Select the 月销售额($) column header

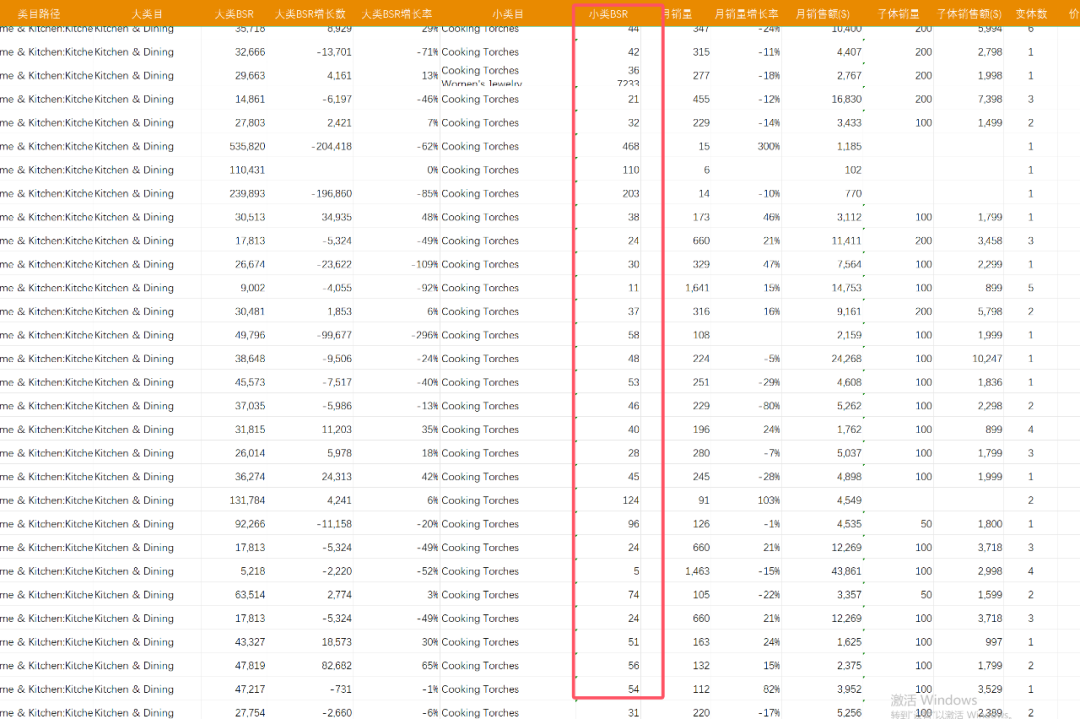(822, 14)
